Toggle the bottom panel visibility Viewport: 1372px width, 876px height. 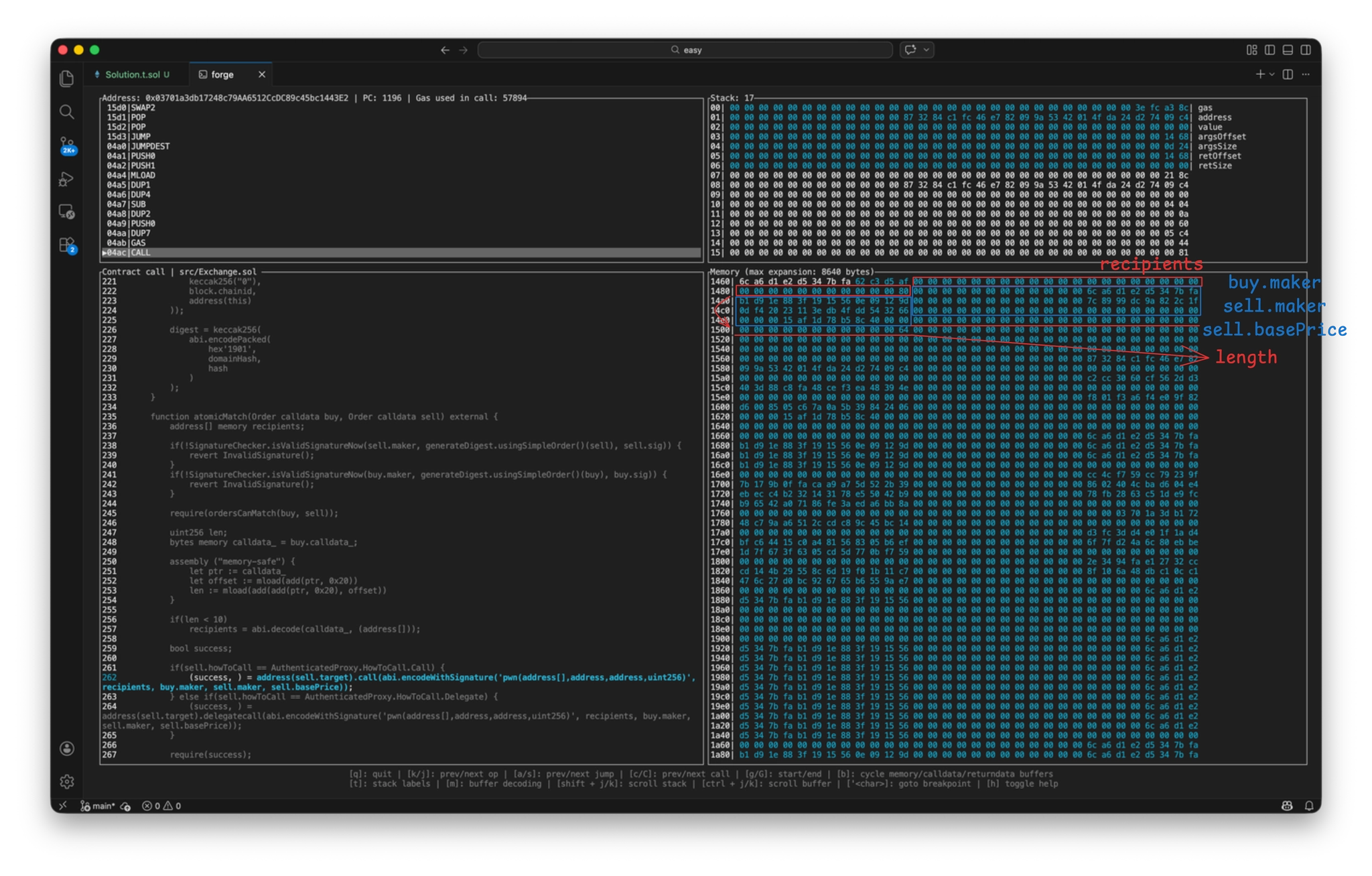pyautogui.click(x=1288, y=50)
